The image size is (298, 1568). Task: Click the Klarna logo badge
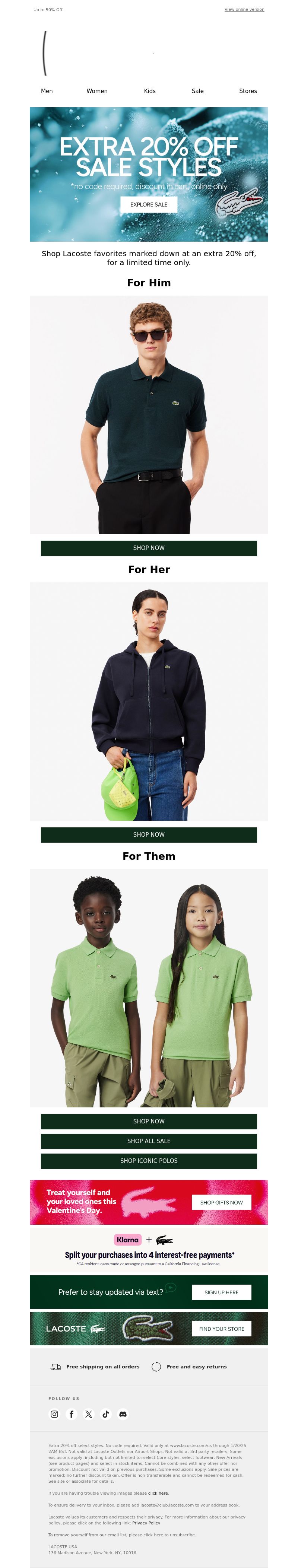pos(127,1240)
